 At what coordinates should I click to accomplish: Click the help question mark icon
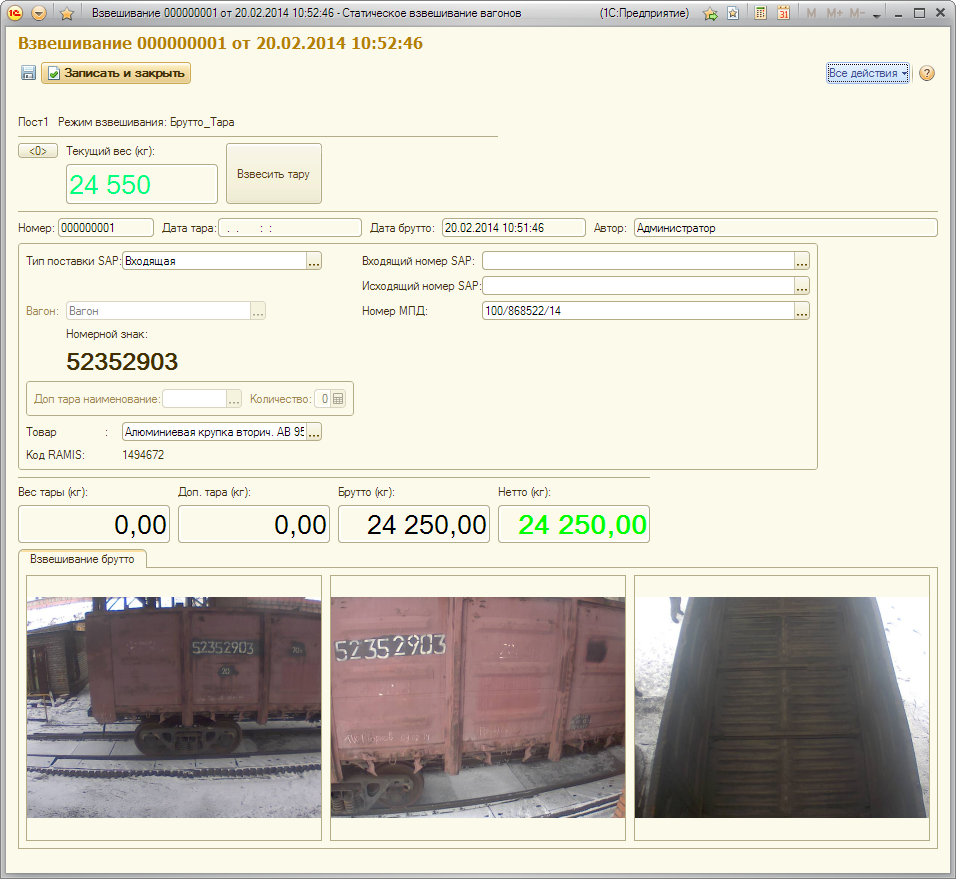click(926, 73)
